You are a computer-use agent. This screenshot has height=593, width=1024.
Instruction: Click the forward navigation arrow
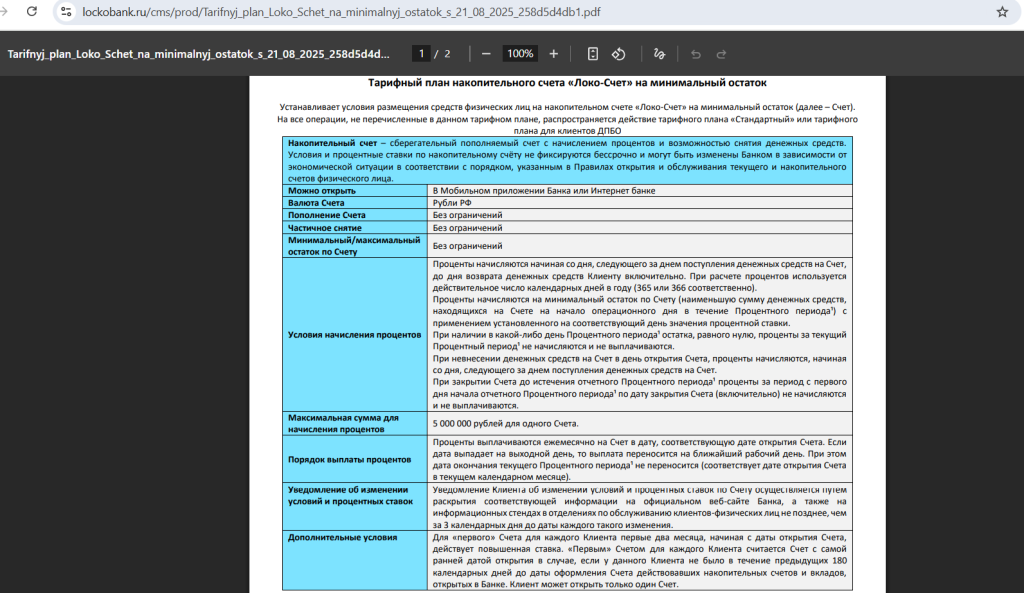(3, 12)
